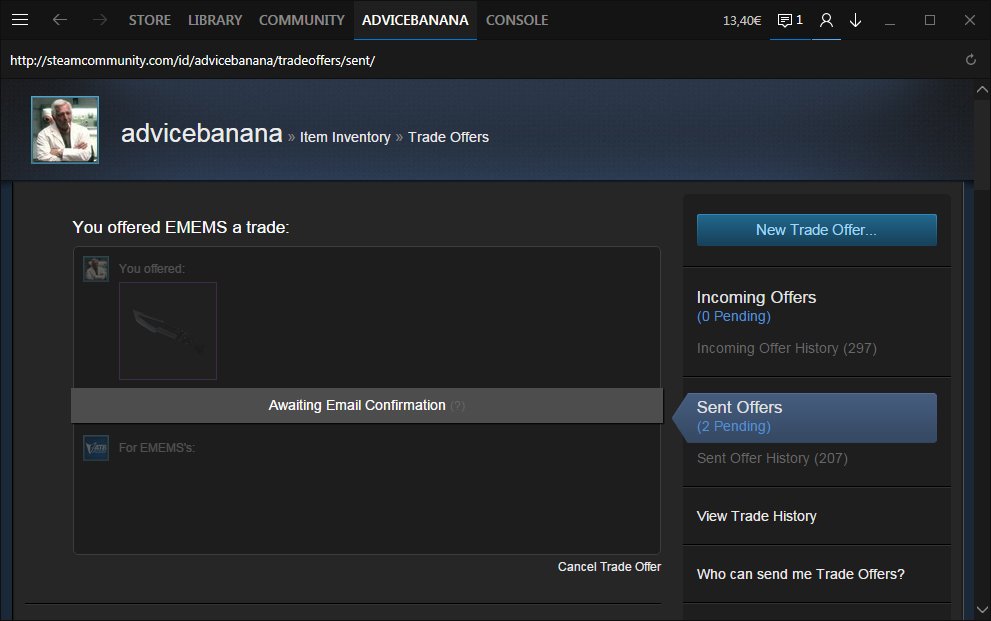Open the chat notifications icon
Screen dimensions: 991x621
click(790, 20)
